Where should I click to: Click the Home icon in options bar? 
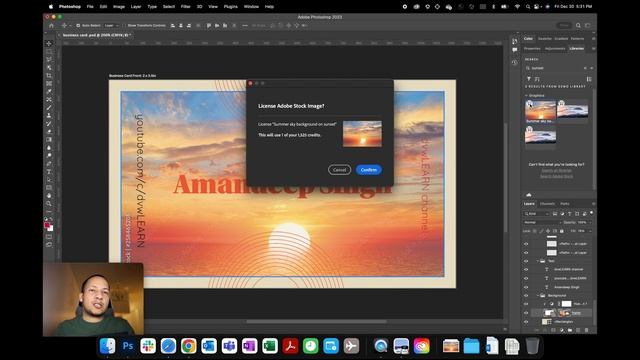click(51, 25)
